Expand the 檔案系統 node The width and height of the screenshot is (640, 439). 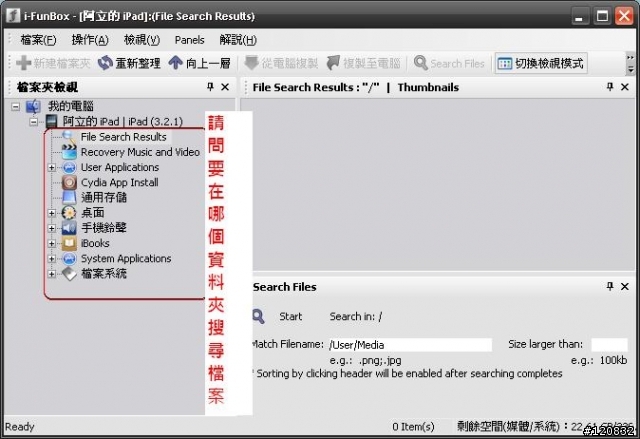click(52, 274)
